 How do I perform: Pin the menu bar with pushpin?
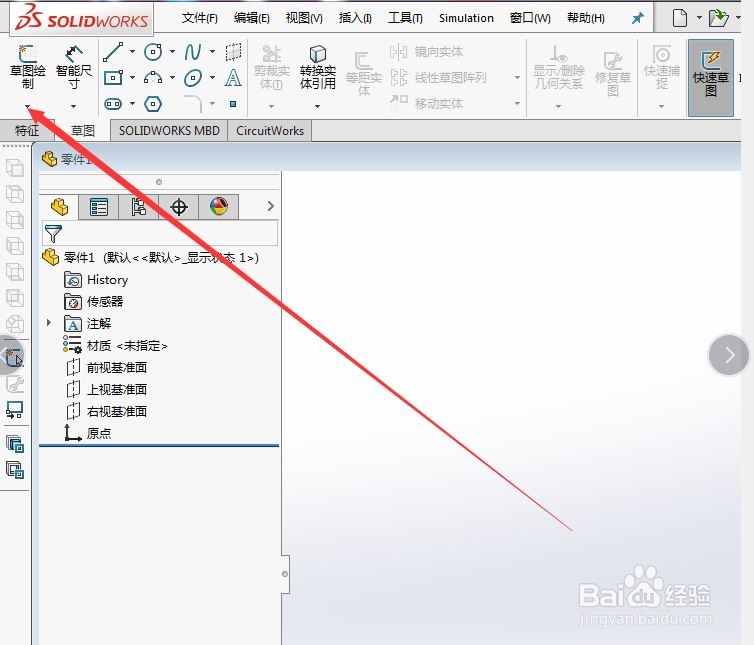(638, 18)
